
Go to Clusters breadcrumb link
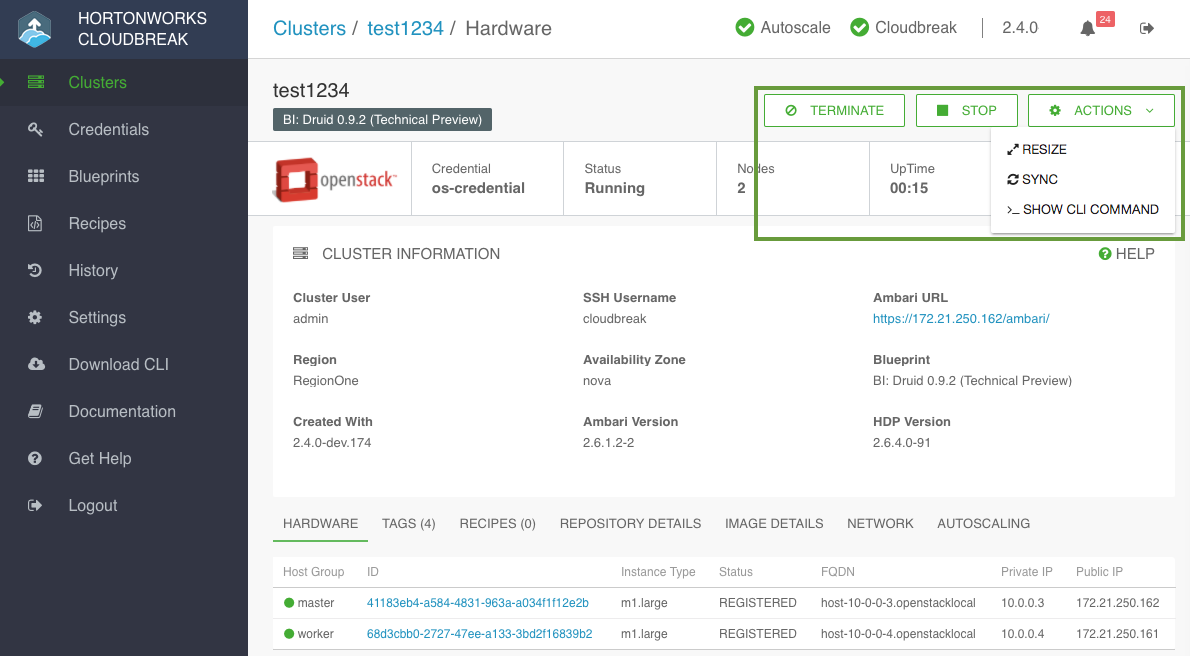(x=309, y=28)
